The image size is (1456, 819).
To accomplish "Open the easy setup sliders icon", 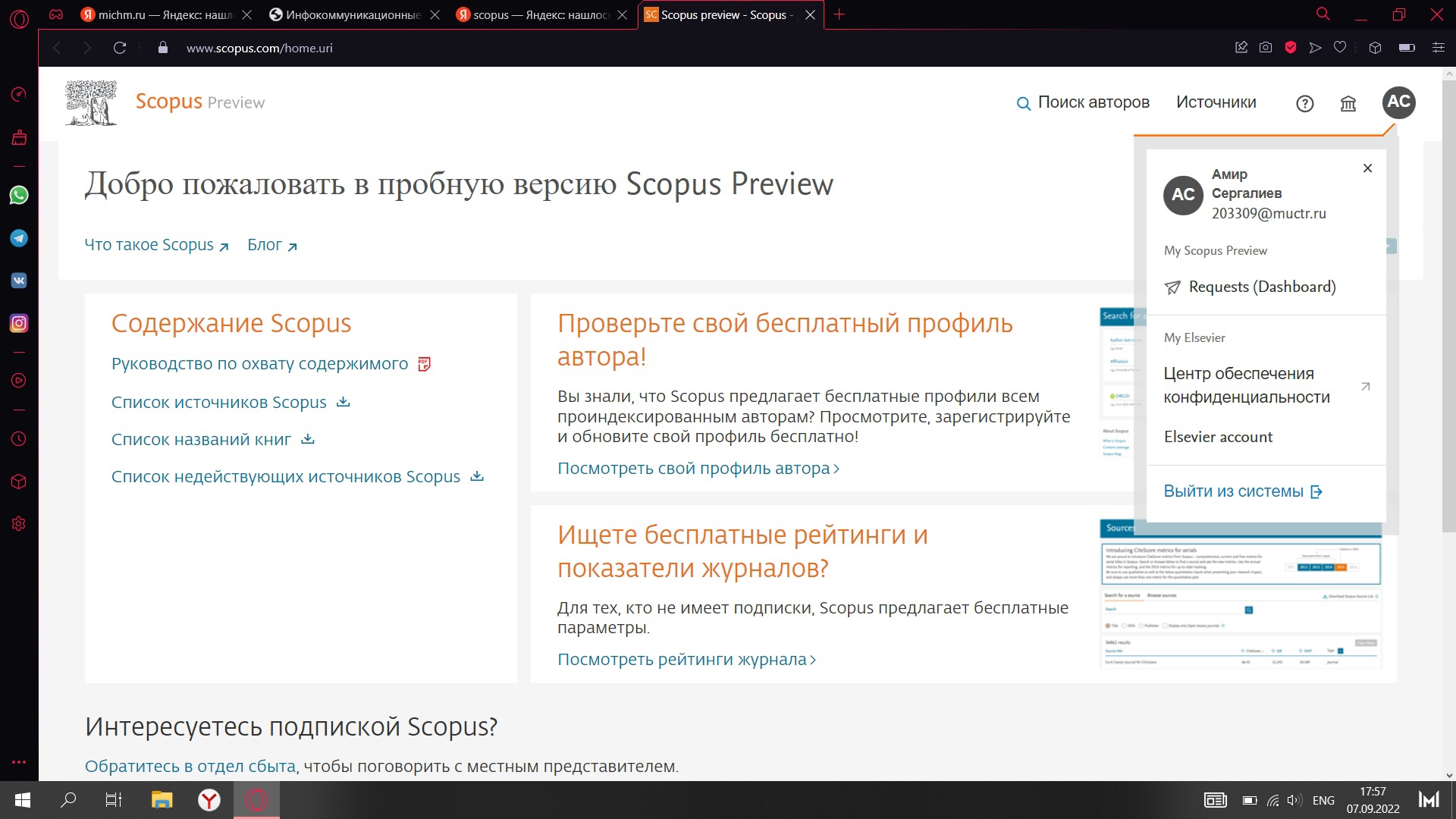I will coord(1438,48).
